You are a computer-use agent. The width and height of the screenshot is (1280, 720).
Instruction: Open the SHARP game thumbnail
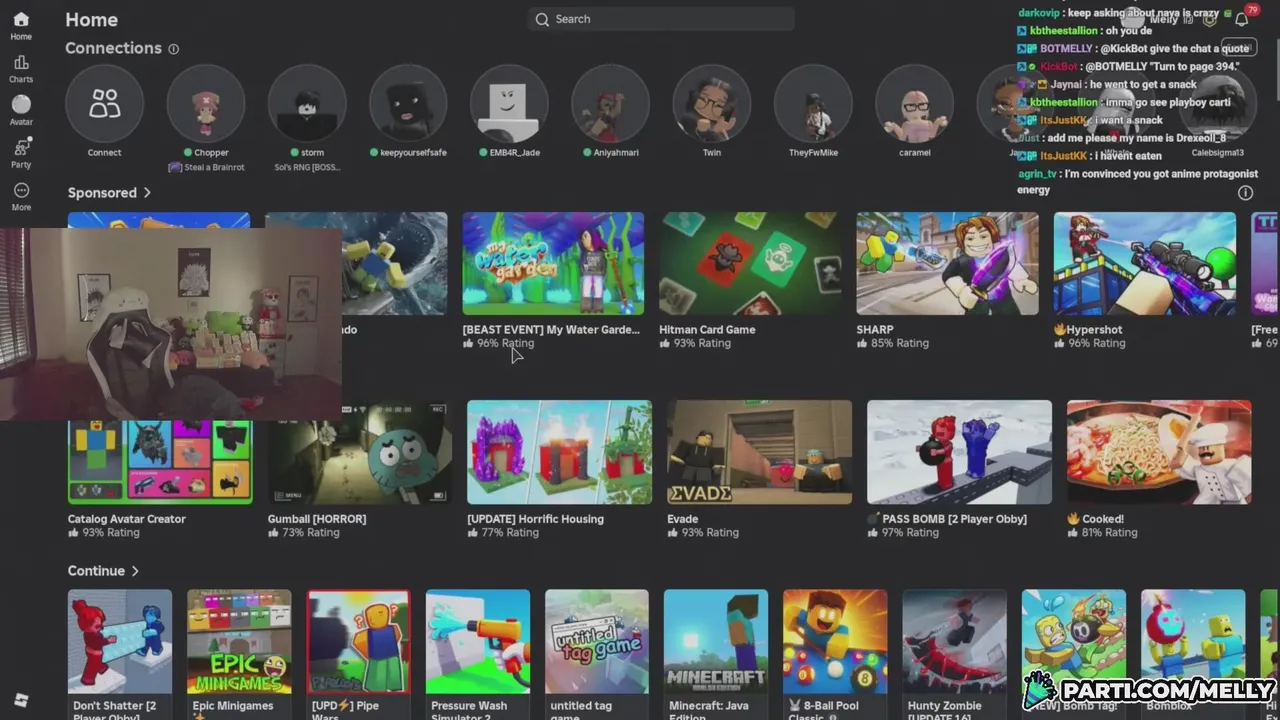[947, 263]
